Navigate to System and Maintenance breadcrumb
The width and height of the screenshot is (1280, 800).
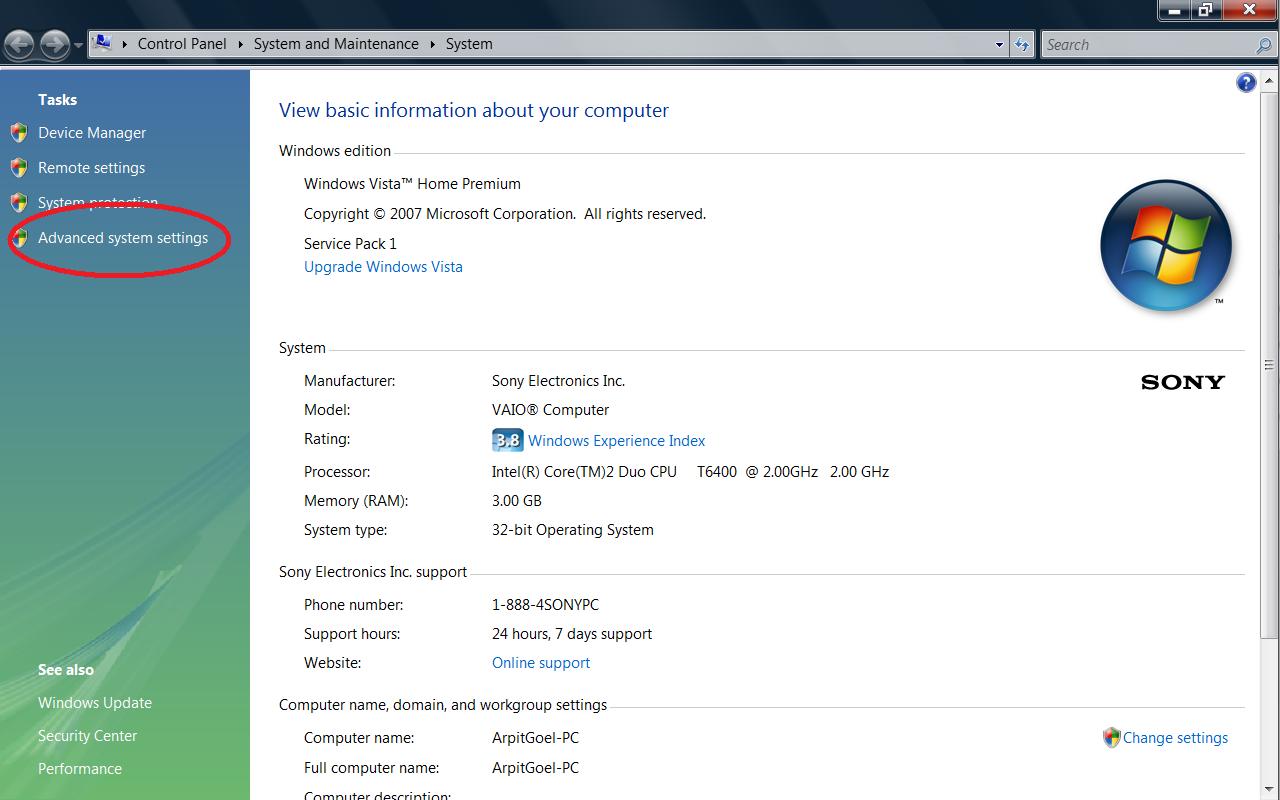335,44
